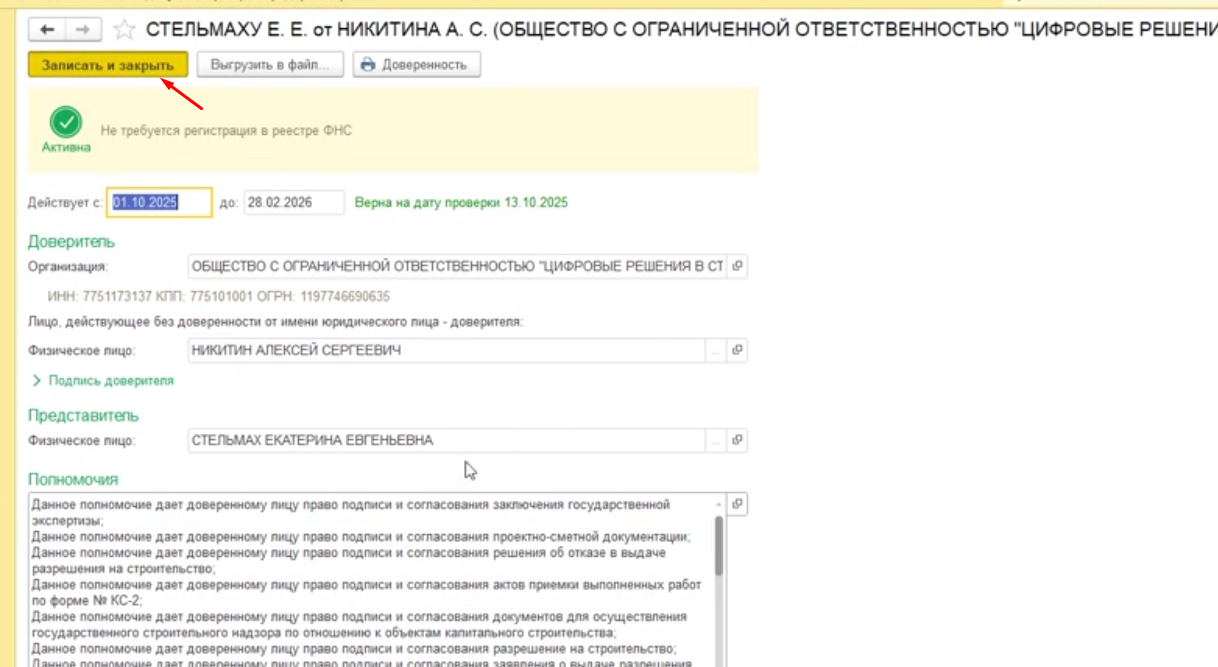Click the до date field 28.02.2026
1218x667 pixels.
tap(293, 203)
